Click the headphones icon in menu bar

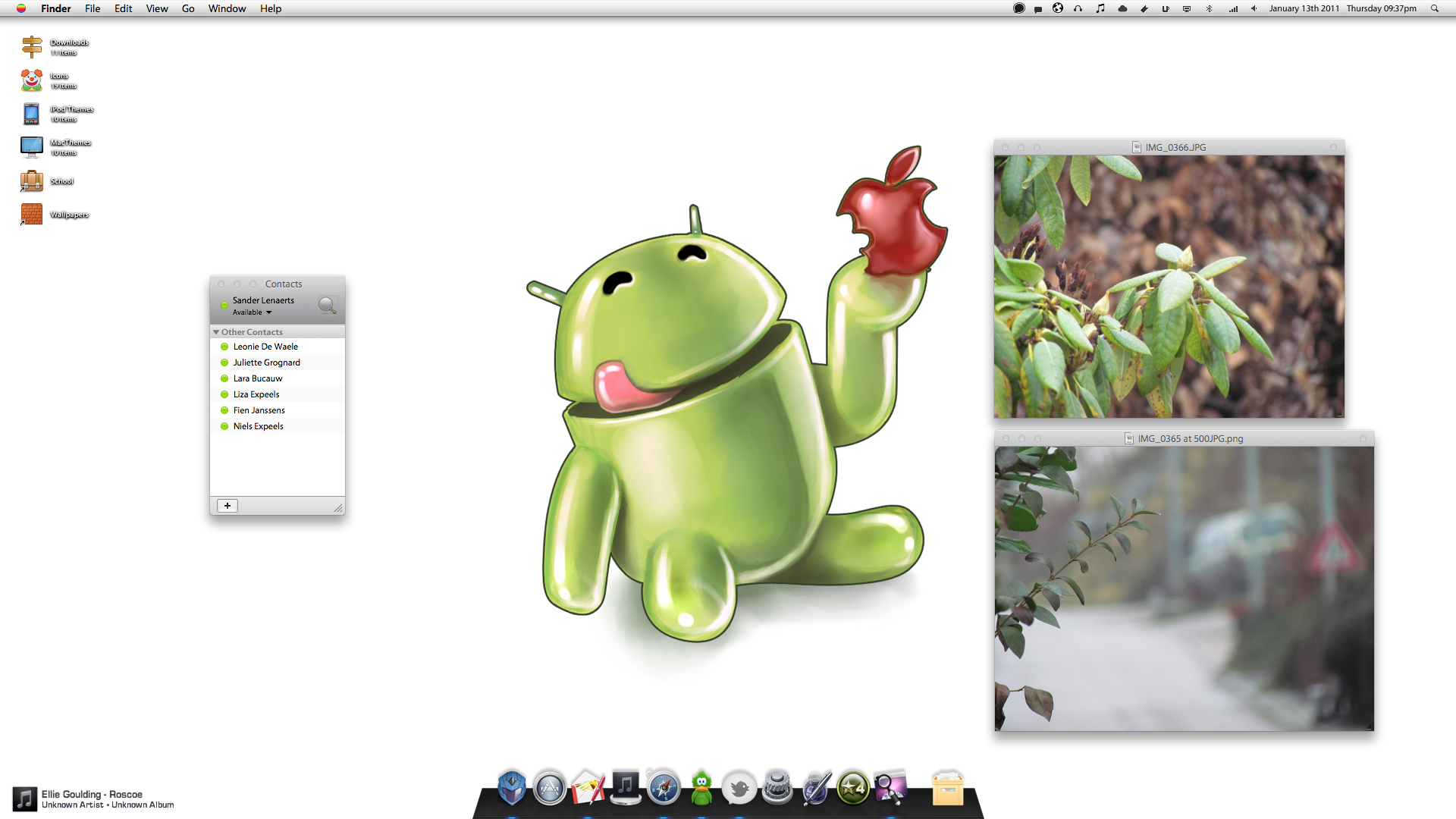click(x=1078, y=8)
